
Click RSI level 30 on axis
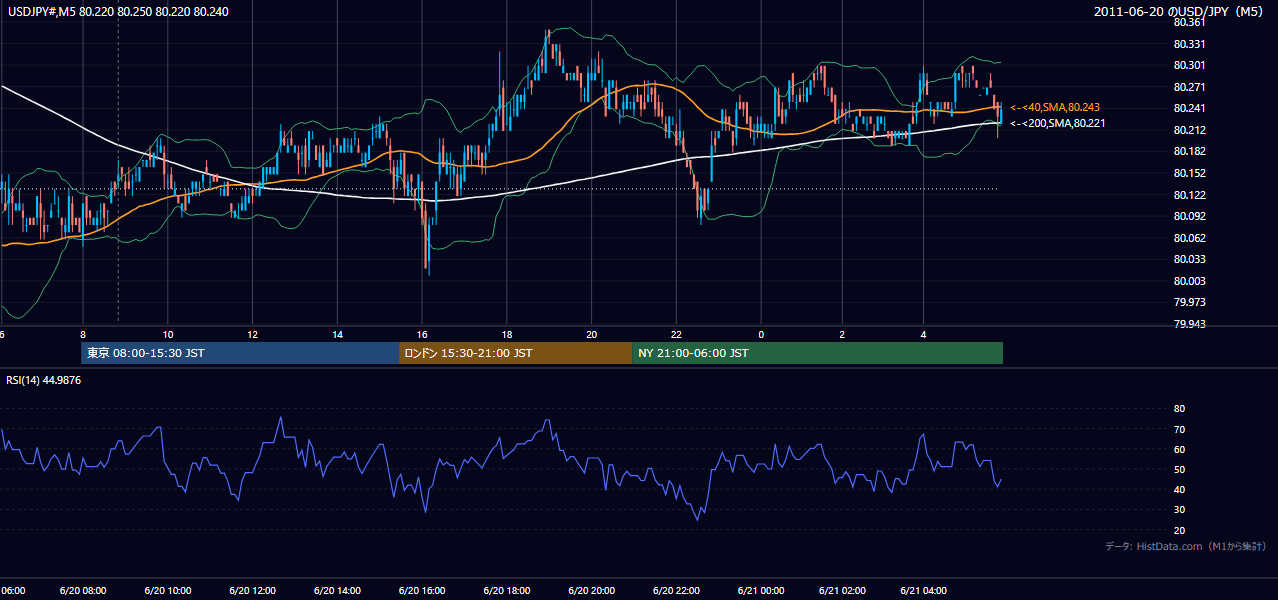tap(1180, 510)
